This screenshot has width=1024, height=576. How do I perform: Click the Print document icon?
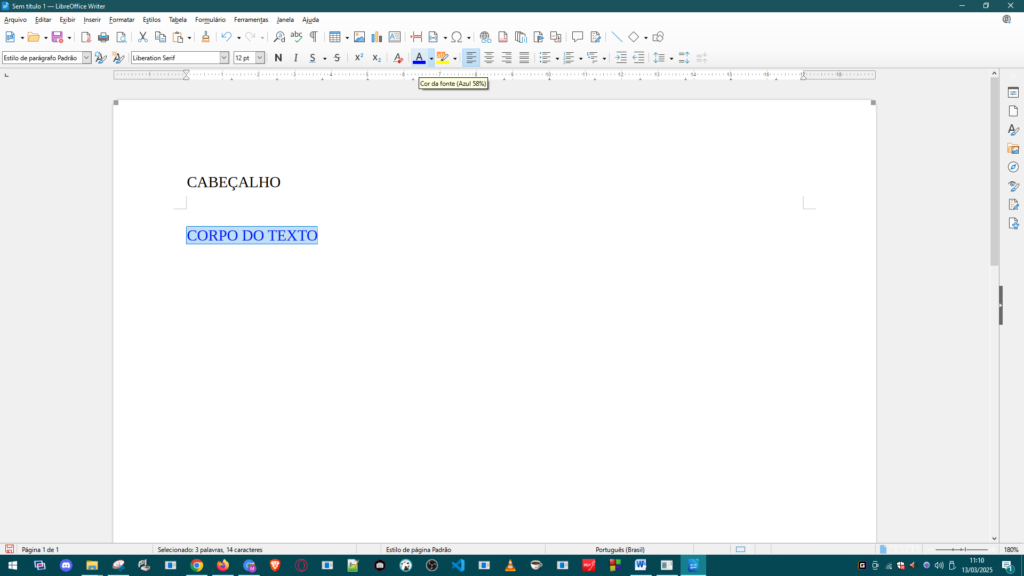[103, 37]
